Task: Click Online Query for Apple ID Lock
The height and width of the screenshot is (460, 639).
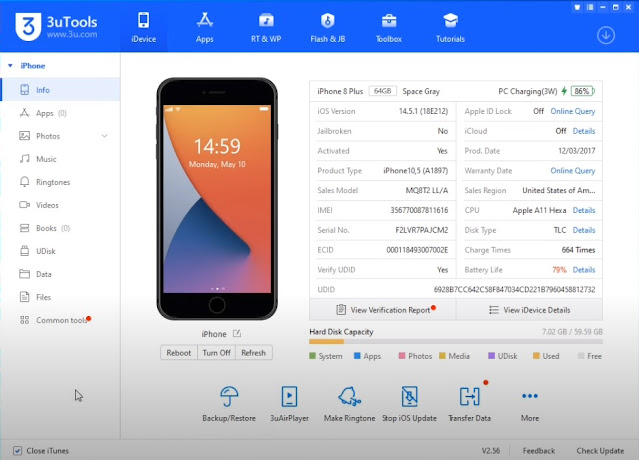Action: 573,111
